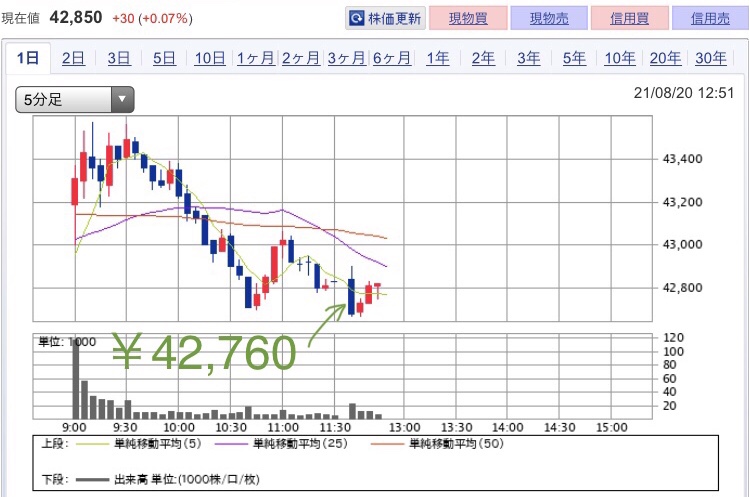
Task: Open the 6ヶ月 chart range
Action: (x=392, y=58)
